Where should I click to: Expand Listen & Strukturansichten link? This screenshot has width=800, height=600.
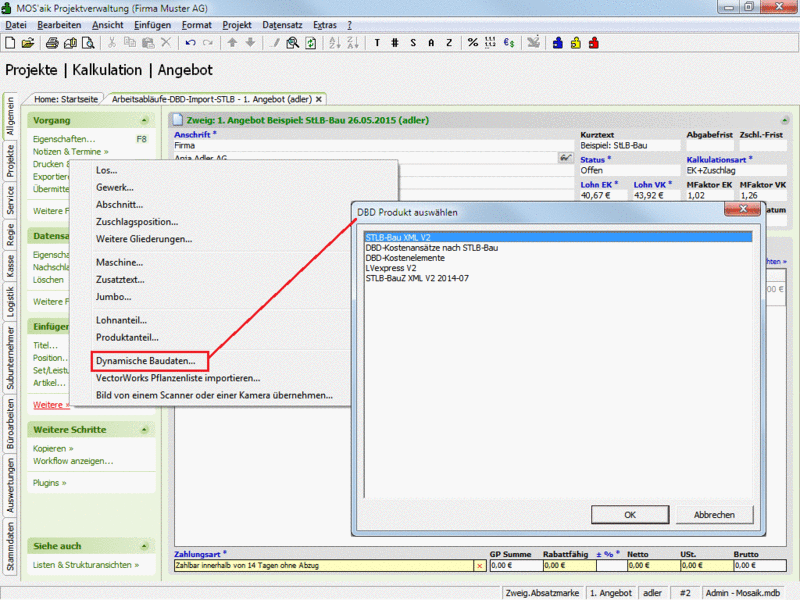coord(86,565)
